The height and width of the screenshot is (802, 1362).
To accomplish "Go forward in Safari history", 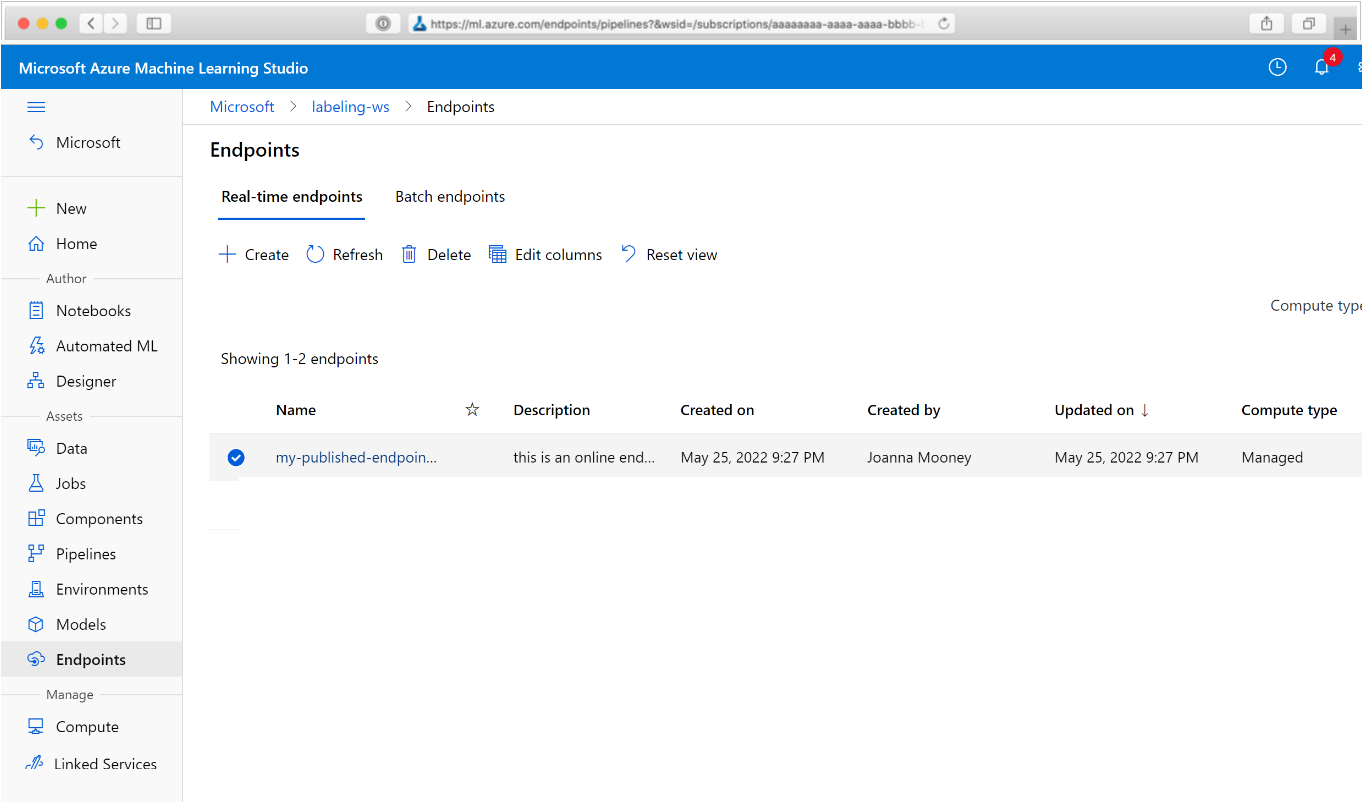I will (x=115, y=23).
